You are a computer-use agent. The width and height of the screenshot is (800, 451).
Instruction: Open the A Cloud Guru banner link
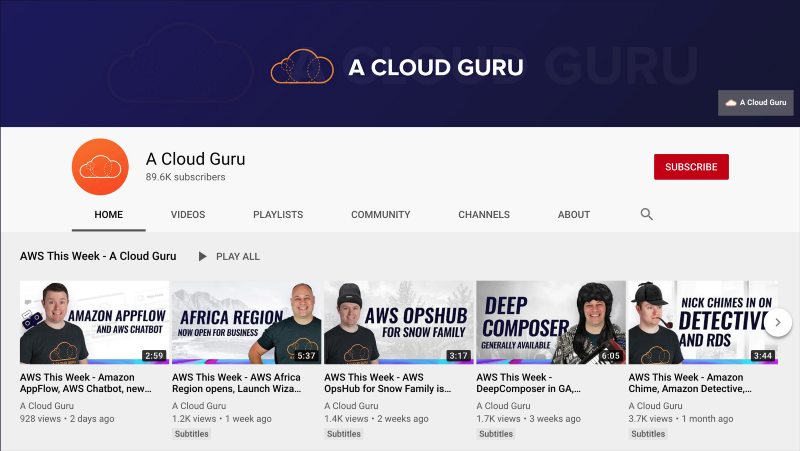756,103
